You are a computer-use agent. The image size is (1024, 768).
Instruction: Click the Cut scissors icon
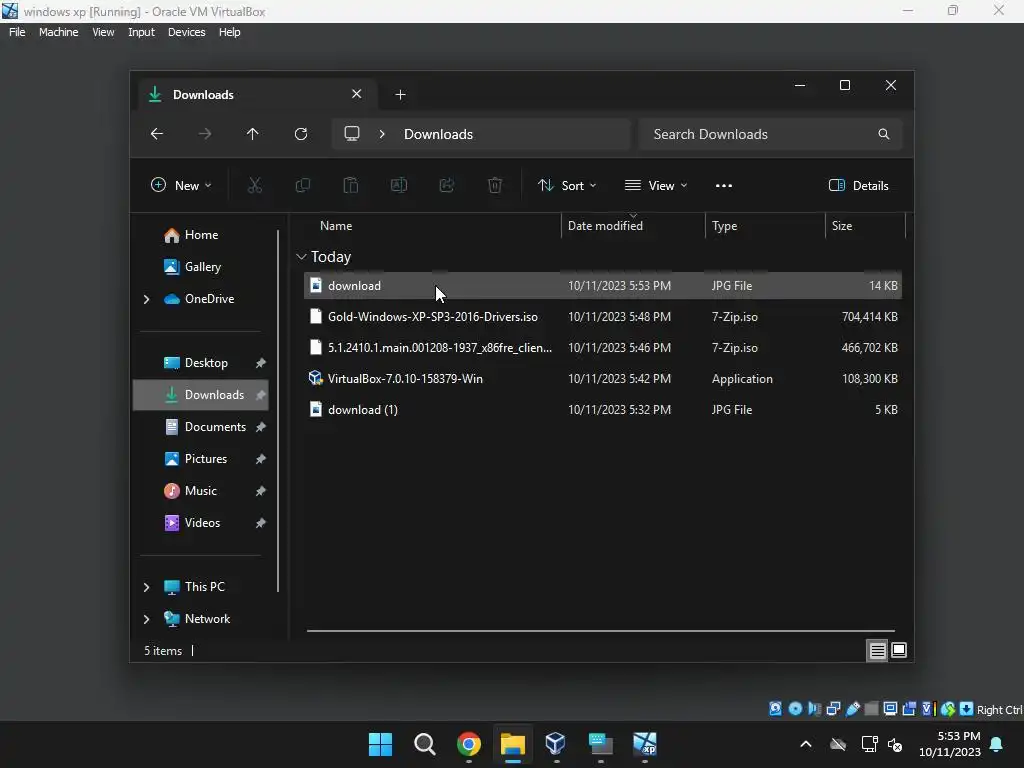(x=255, y=185)
